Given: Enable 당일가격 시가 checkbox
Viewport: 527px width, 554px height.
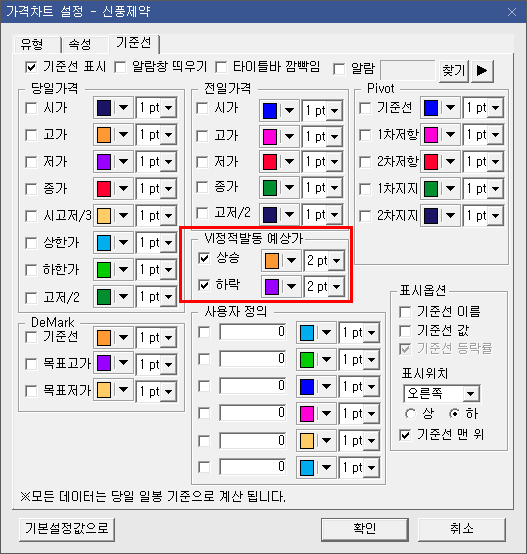Looking at the screenshot, I should tap(31, 108).
